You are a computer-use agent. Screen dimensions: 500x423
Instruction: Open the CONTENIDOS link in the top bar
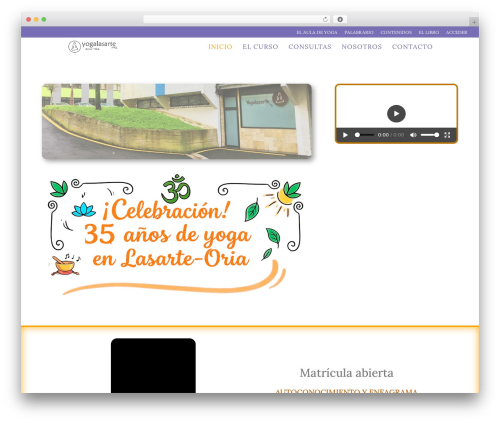pos(396,32)
